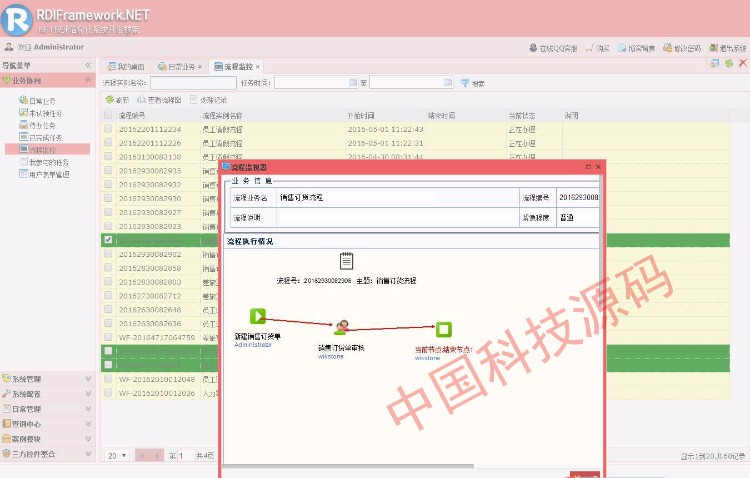
Task: Check the row 20162930082902 checkbox
Action: [x=108, y=254]
